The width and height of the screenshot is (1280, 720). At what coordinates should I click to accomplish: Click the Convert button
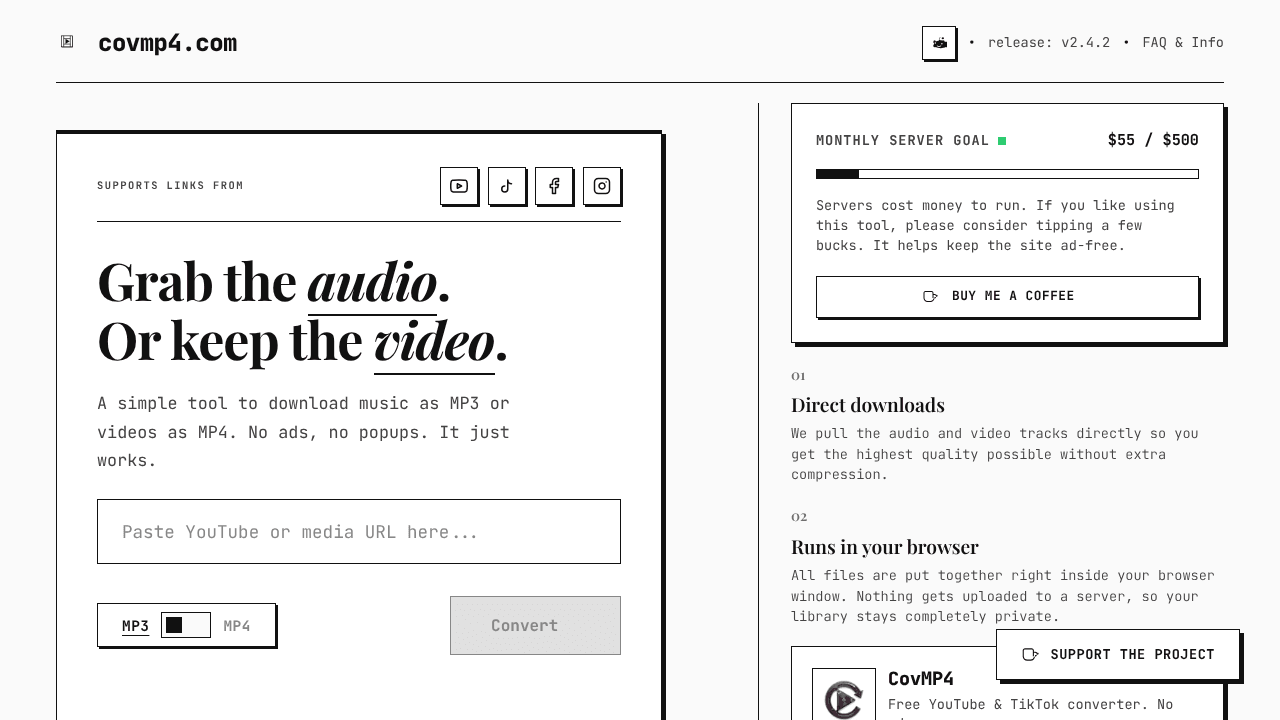tap(535, 626)
